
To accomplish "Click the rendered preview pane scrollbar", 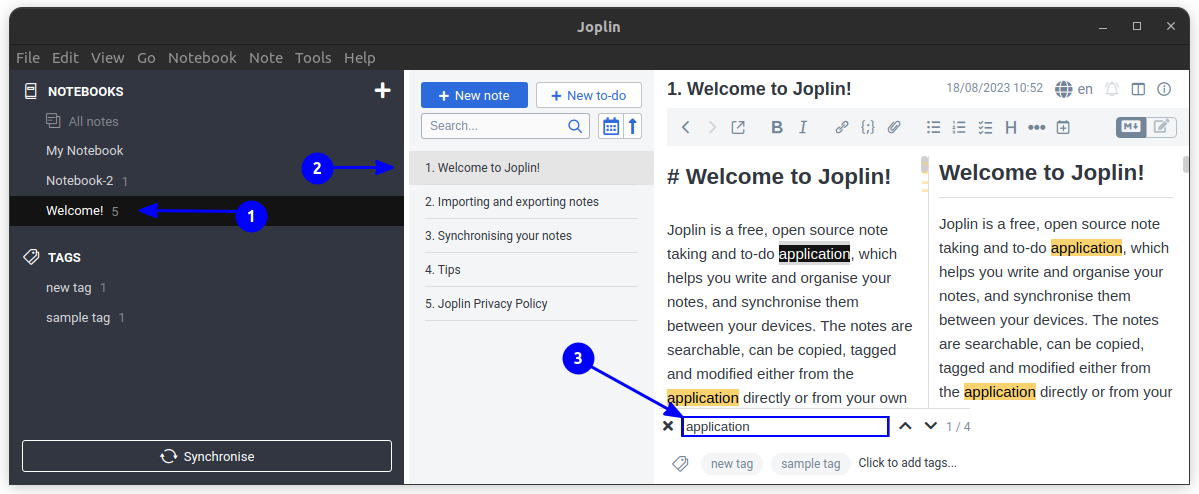I will [1186, 164].
